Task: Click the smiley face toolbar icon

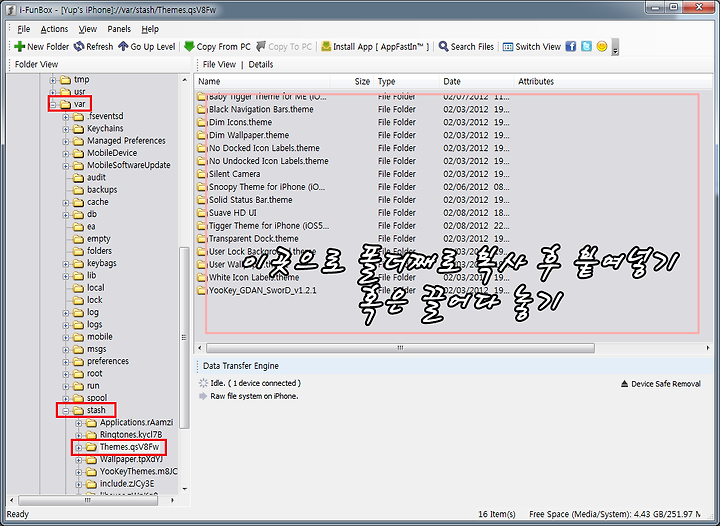Action: click(602, 46)
